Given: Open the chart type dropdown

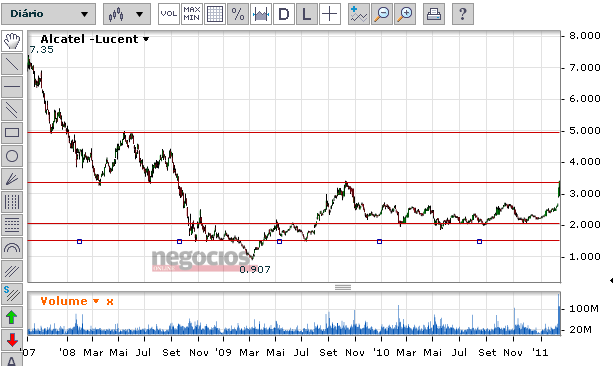Looking at the screenshot, I should click(x=127, y=14).
